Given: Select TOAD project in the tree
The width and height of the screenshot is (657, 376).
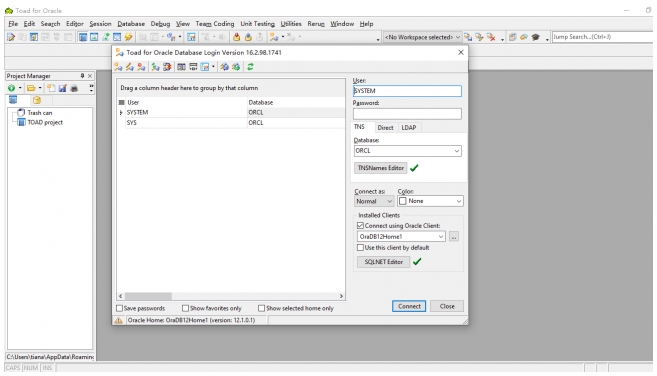Looking at the screenshot, I should [x=45, y=122].
